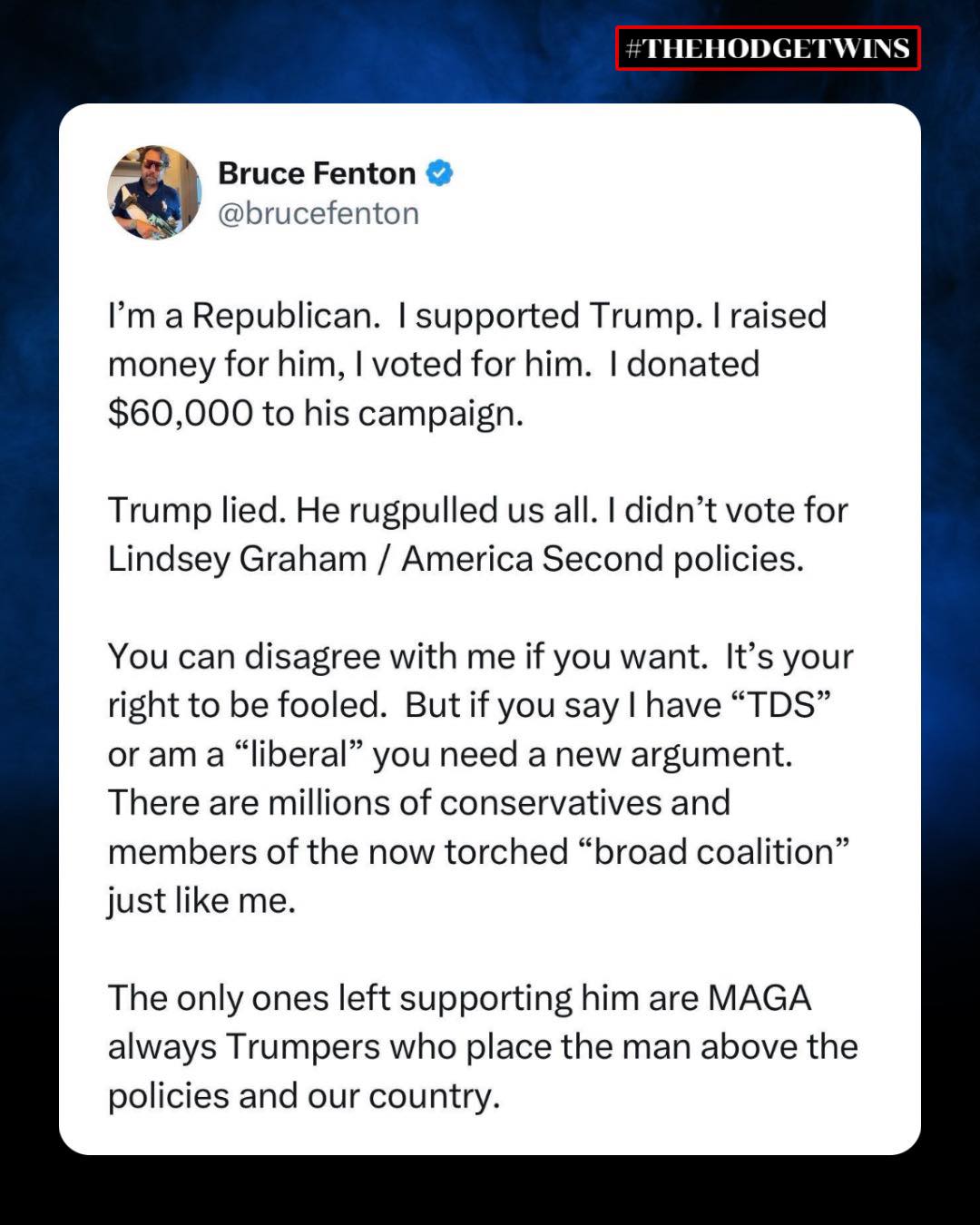
Task: Click the #THEHODGETWINS hashtag label
Action: [x=768, y=48]
